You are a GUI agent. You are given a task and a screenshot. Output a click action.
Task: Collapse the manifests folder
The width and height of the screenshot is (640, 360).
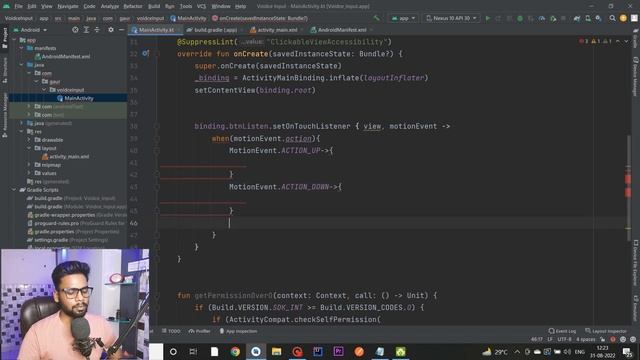pyautogui.click(x=22, y=48)
